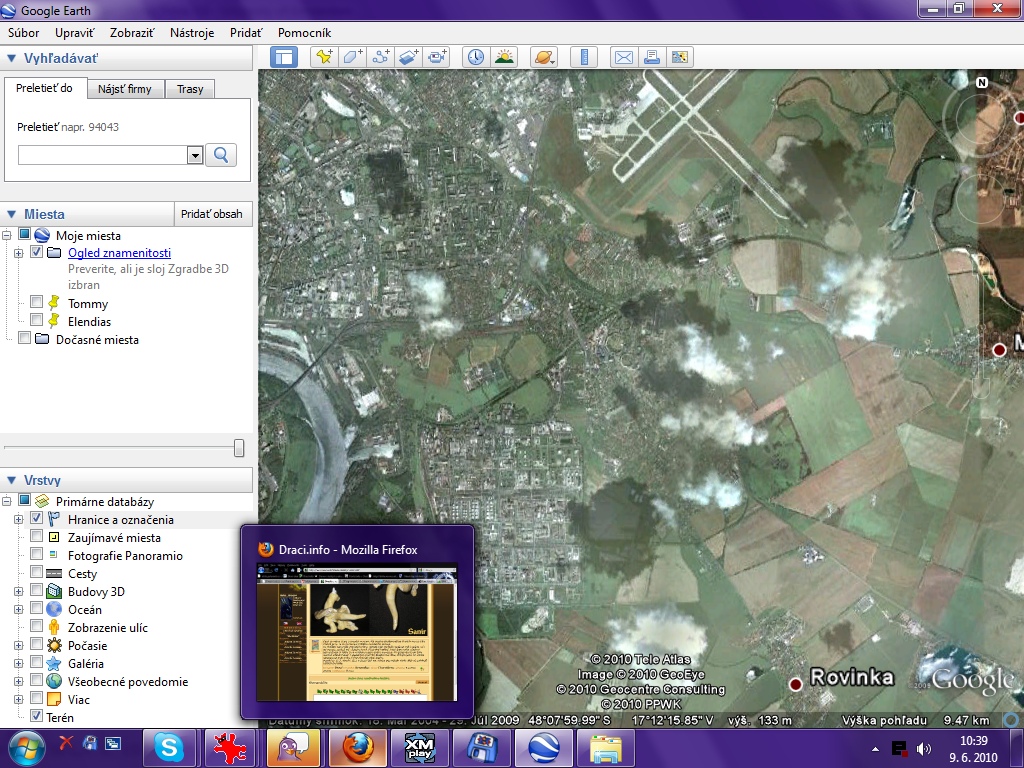Select the Tommy placemark pin icon
1024x768 pixels.
54,303
